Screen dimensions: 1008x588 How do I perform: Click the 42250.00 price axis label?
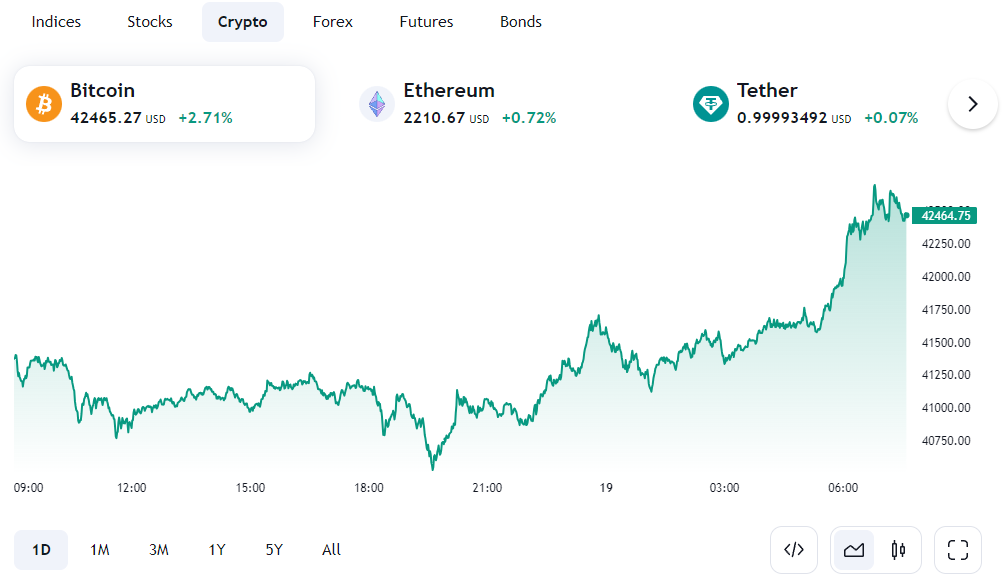coord(946,244)
